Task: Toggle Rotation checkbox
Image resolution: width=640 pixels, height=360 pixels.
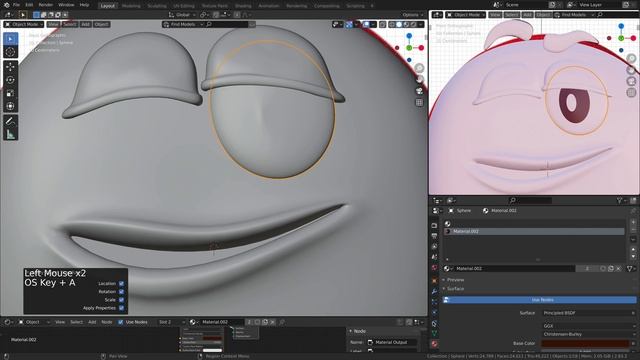Action: point(121,291)
